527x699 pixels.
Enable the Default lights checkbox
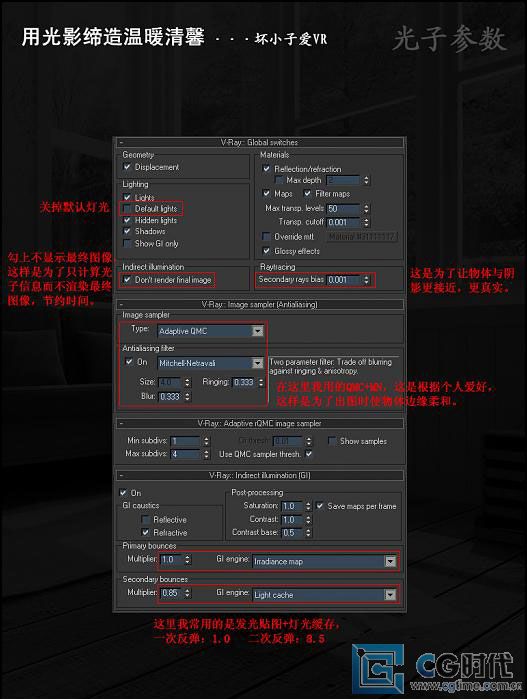point(127,209)
